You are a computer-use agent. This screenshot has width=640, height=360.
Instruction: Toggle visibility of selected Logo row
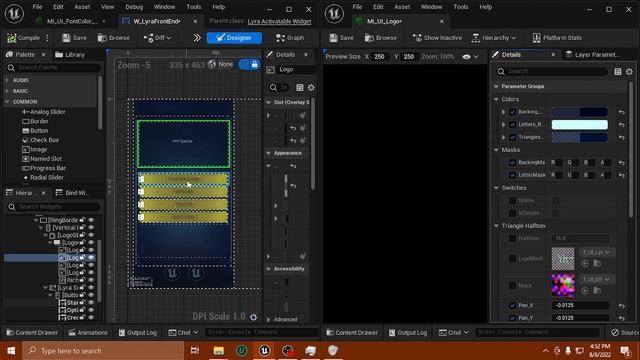point(91,258)
